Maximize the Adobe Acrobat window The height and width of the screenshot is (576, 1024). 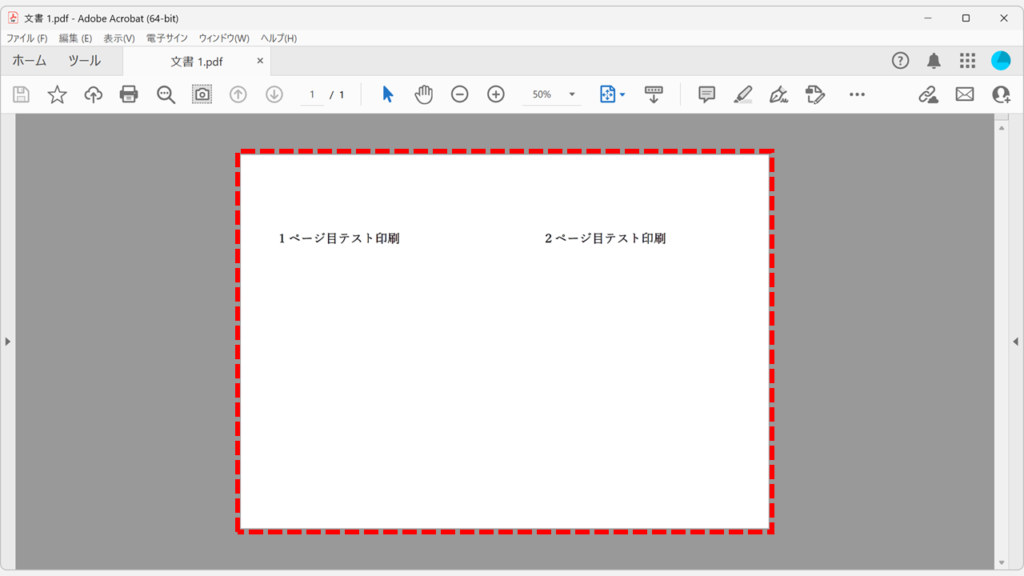click(x=966, y=18)
